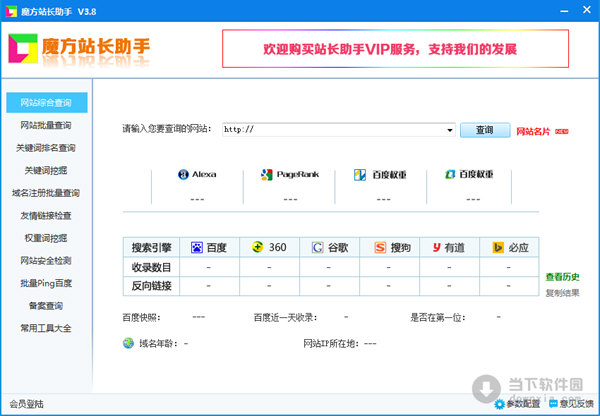This screenshot has height=416, width=600.
Task: Click the 百度近一天收录 label
Action: (x=285, y=317)
